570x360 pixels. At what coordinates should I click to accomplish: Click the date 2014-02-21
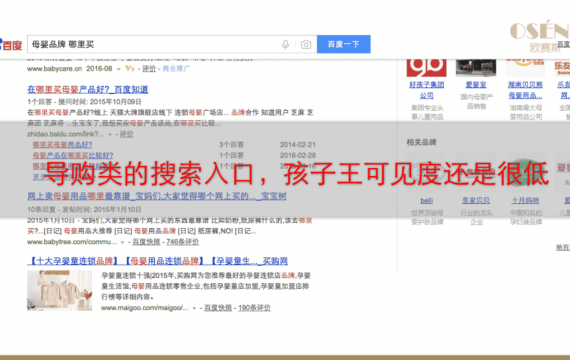298,145
